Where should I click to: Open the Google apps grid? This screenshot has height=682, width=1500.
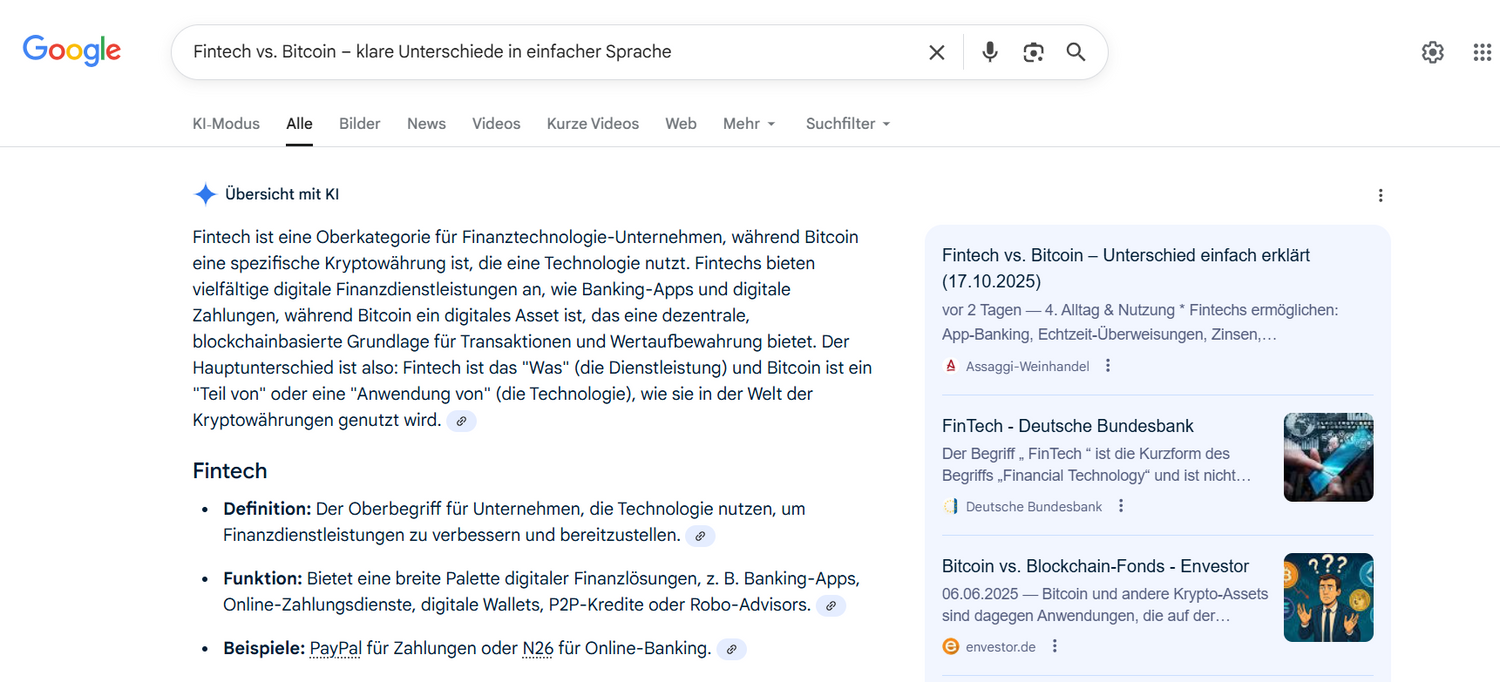(x=1482, y=52)
